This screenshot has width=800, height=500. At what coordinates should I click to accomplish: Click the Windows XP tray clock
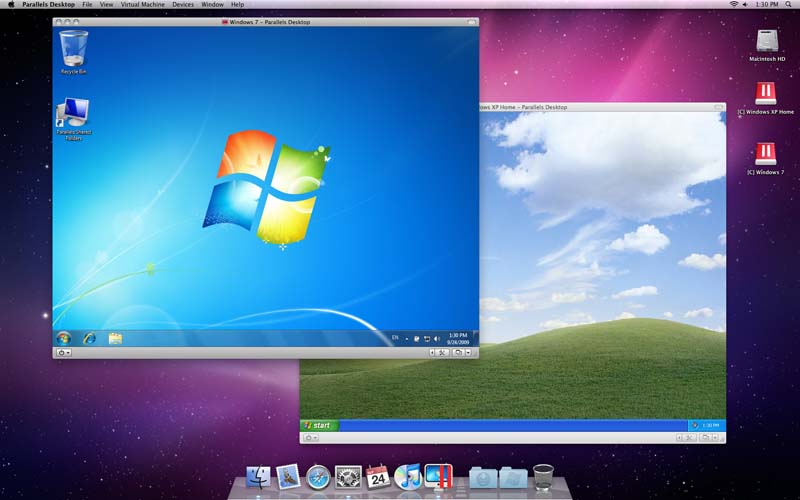(711, 425)
